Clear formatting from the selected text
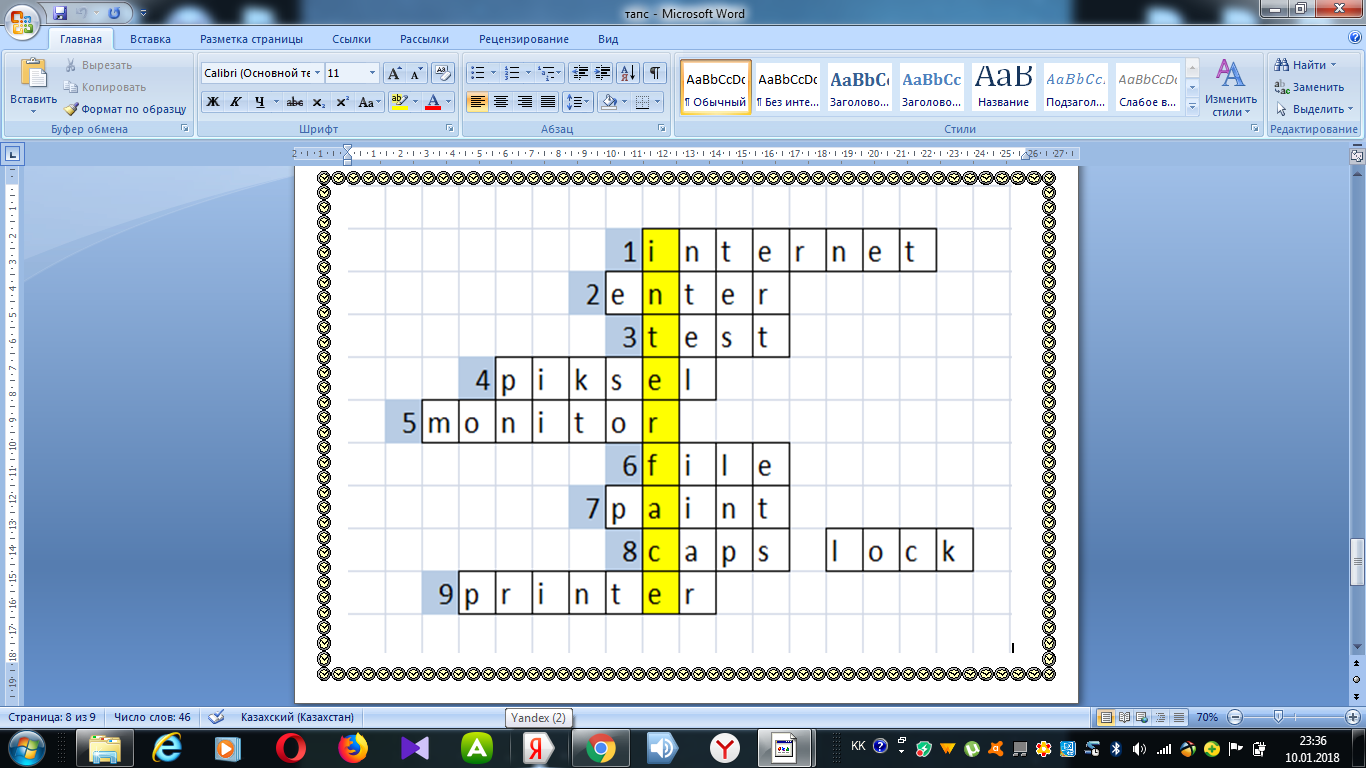This screenshot has width=1366, height=768. 444,73
